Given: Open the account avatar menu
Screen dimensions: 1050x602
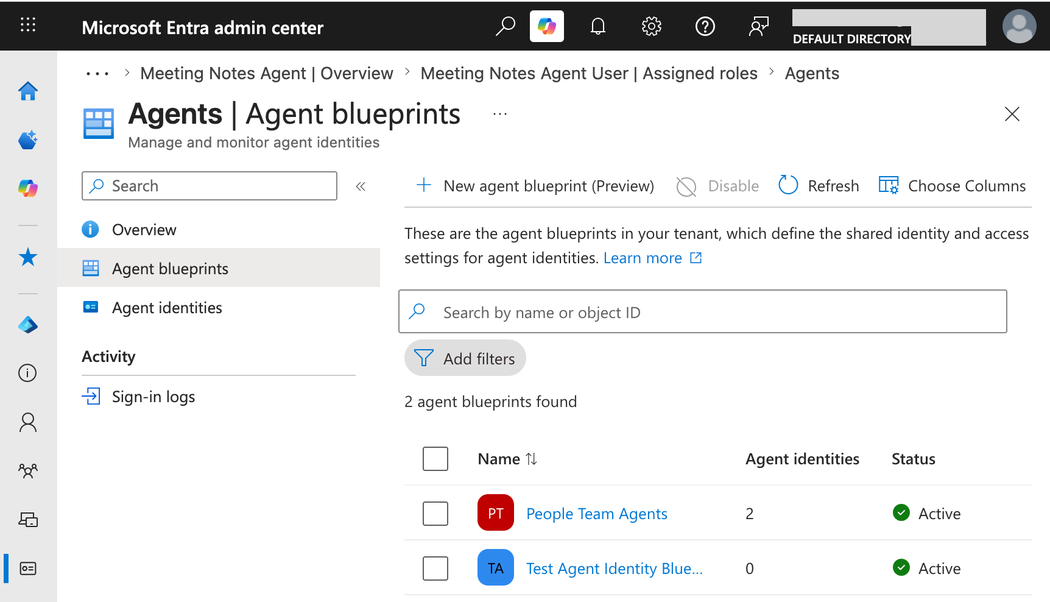Looking at the screenshot, I should pyautogui.click(x=1019, y=26).
